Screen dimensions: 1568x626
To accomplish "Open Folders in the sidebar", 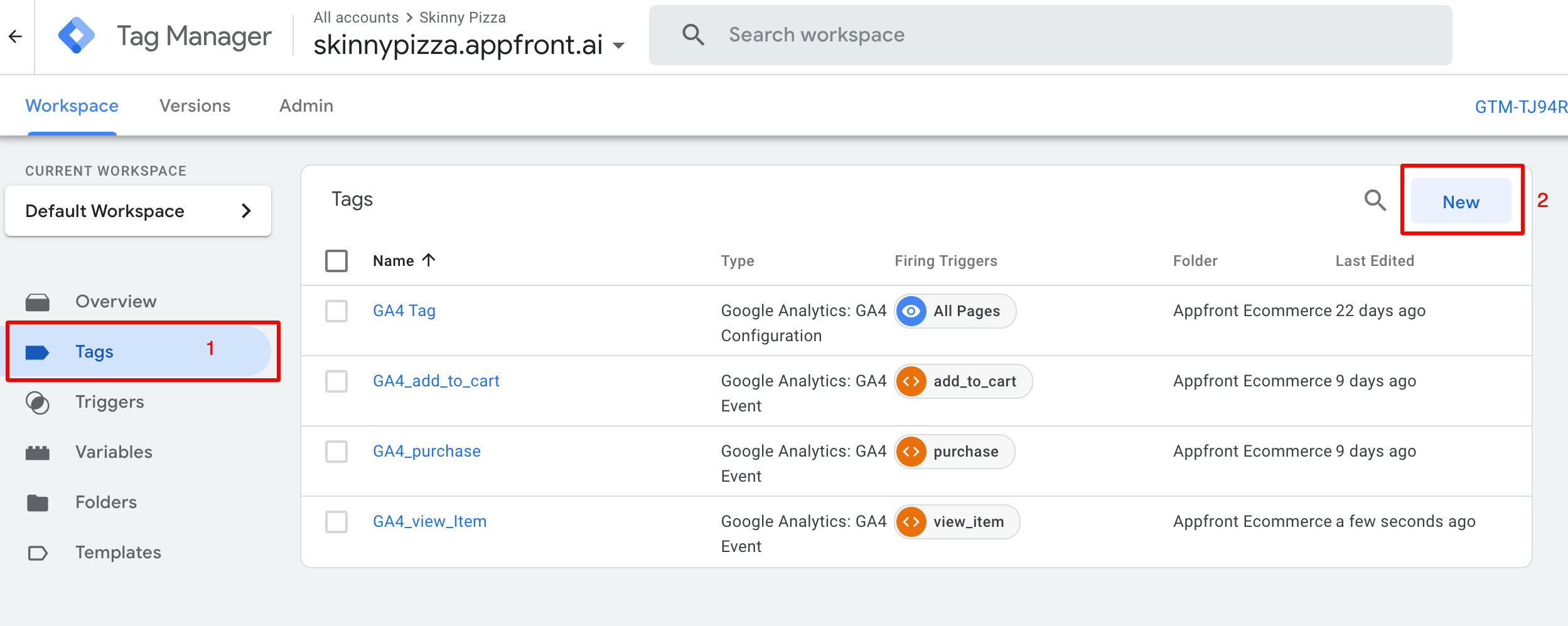I will [x=106, y=502].
